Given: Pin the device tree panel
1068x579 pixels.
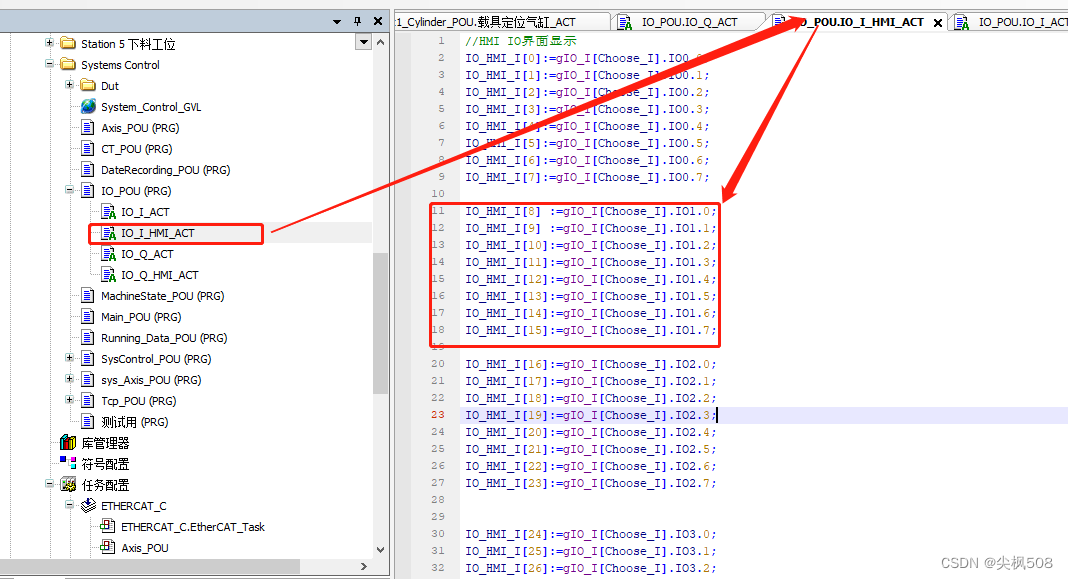Looking at the screenshot, I should point(358,22).
